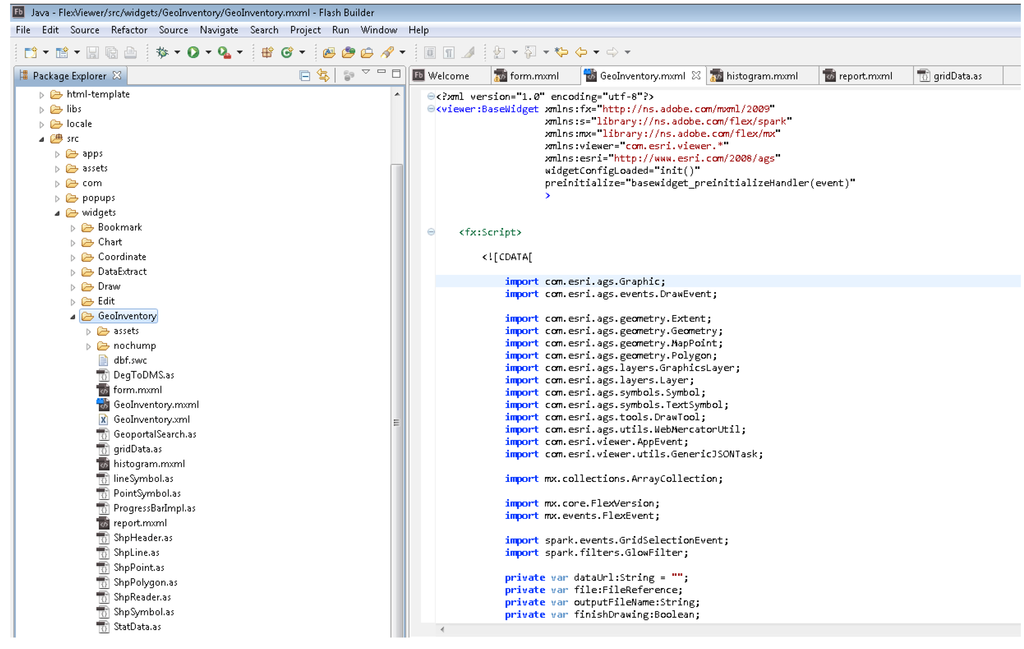Expand the Bookmark widget folder
This screenshot has height=649, width=1024.
(72, 228)
